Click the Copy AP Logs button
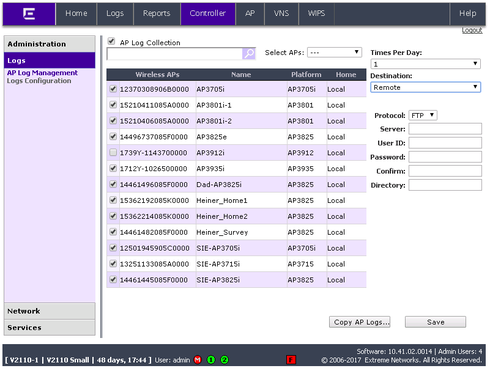Viewport: 490px width, 371px height. click(x=360, y=322)
